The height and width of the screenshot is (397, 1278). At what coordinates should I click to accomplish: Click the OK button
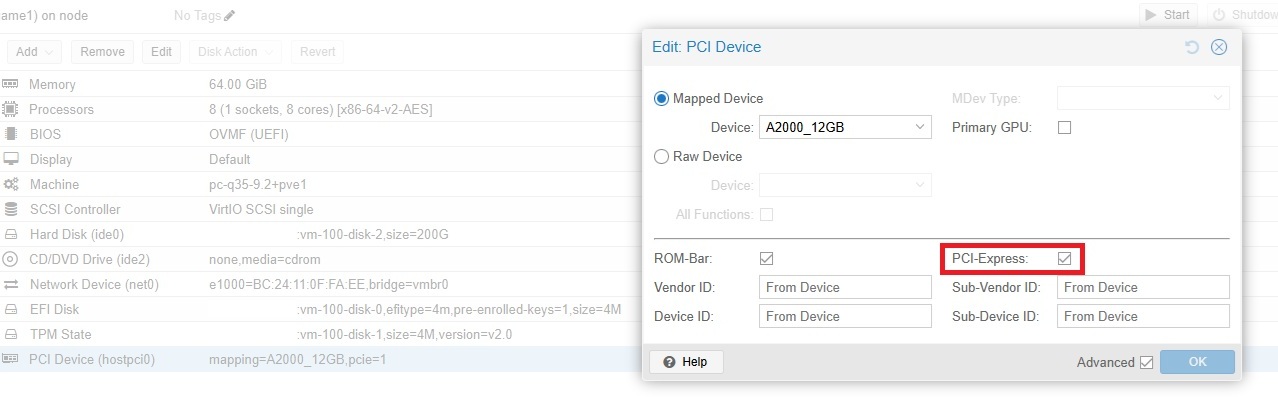pos(1197,362)
